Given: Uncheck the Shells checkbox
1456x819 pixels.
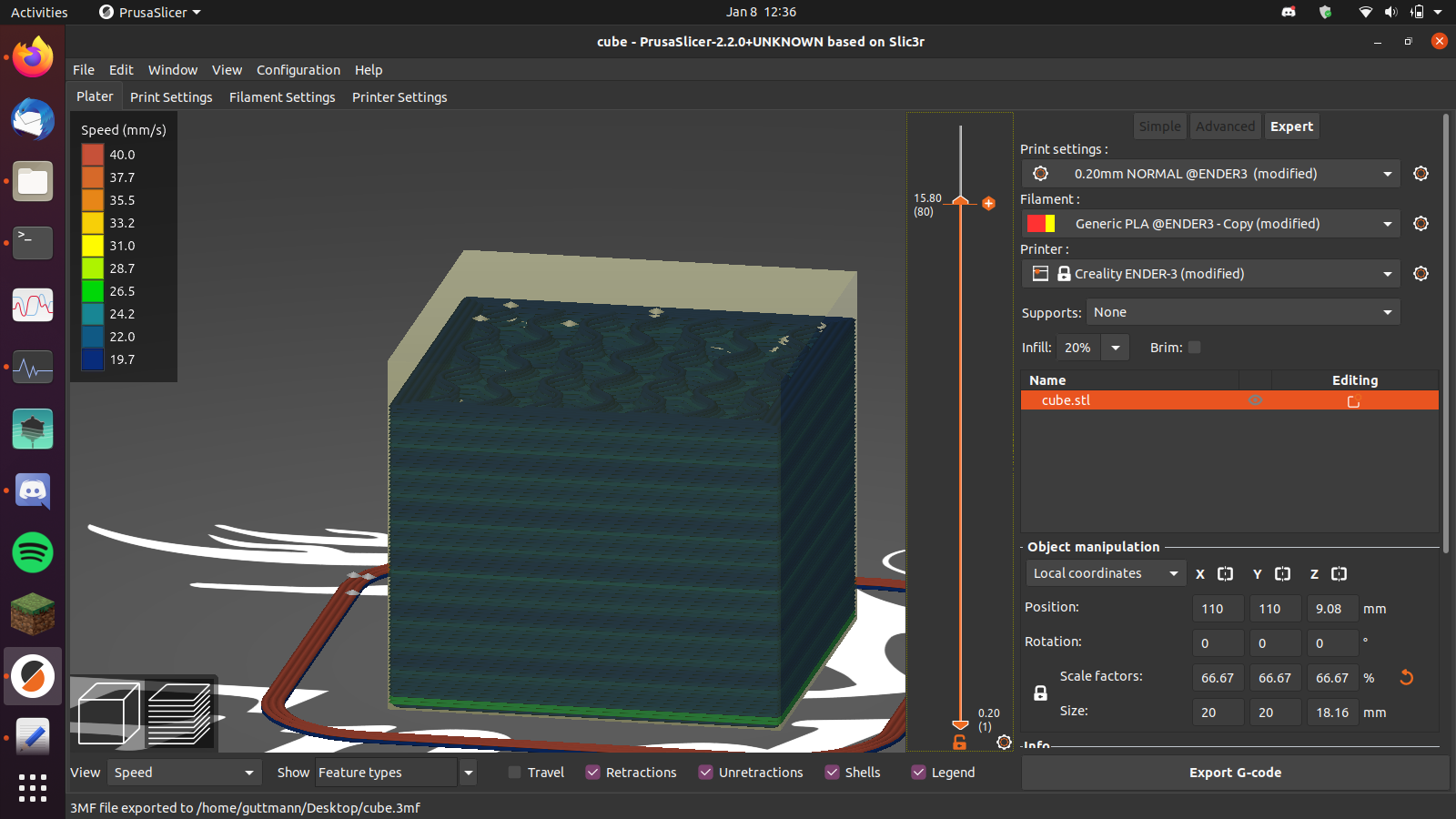Looking at the screenshot, I should (832, 773).
